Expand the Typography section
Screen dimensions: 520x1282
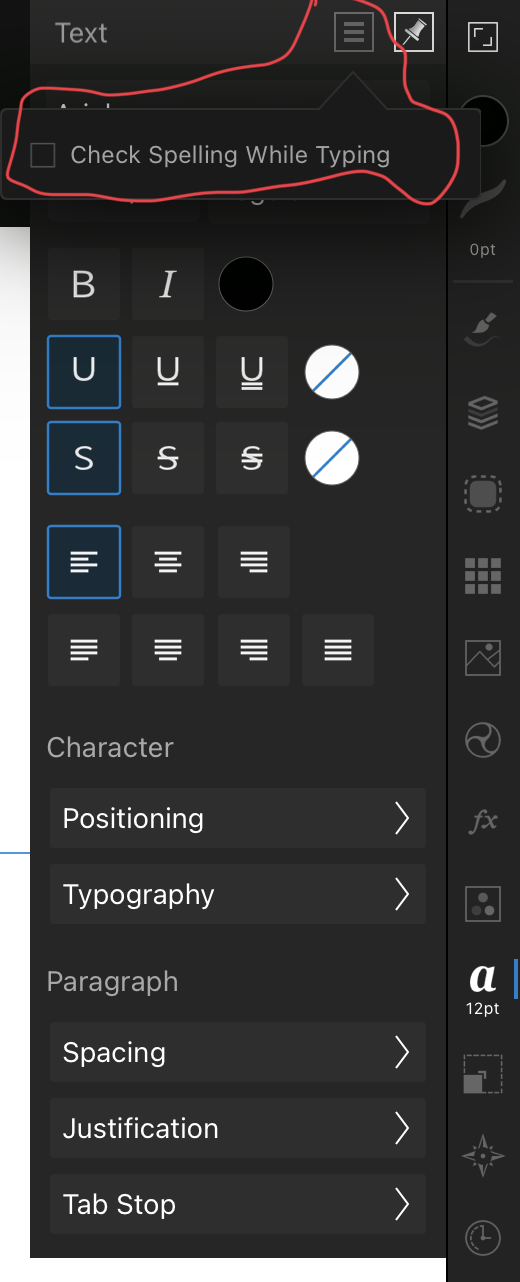point(238,894)
